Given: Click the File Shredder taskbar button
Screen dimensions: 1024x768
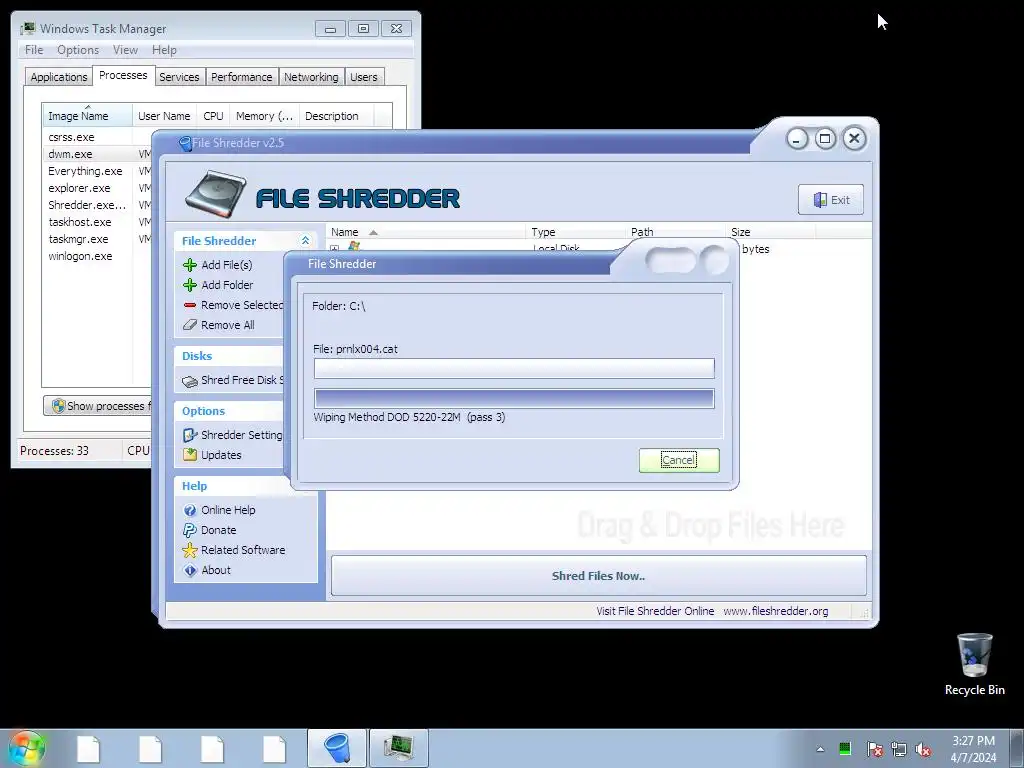Looking at the screenshot, I should [337, 748].
